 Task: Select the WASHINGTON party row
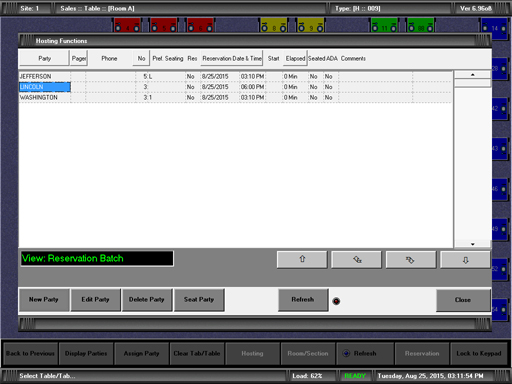click(235, 97)
